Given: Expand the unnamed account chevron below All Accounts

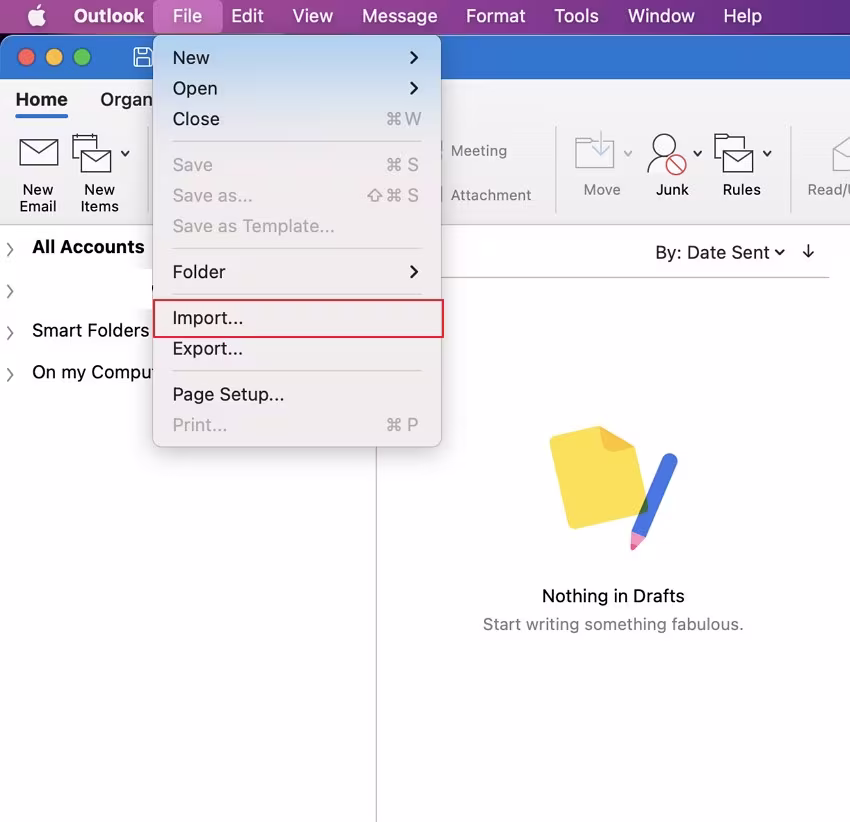Looking at the screenshot, I should coord(10,291).
